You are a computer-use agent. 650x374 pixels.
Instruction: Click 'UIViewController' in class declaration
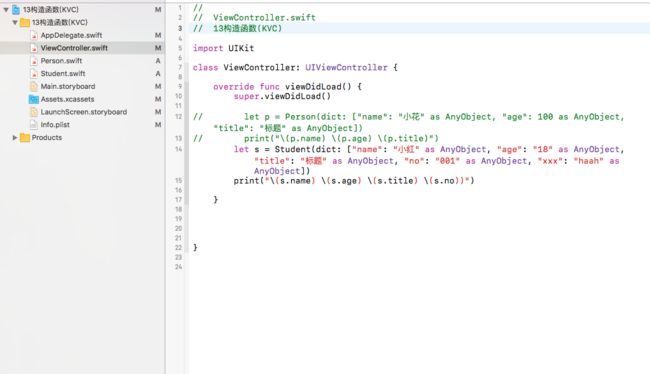click(x=346, y=68)
